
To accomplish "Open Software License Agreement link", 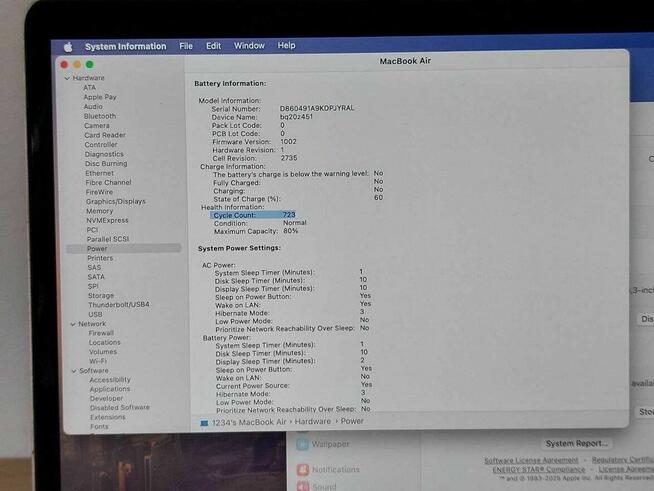I will point(531,461).
